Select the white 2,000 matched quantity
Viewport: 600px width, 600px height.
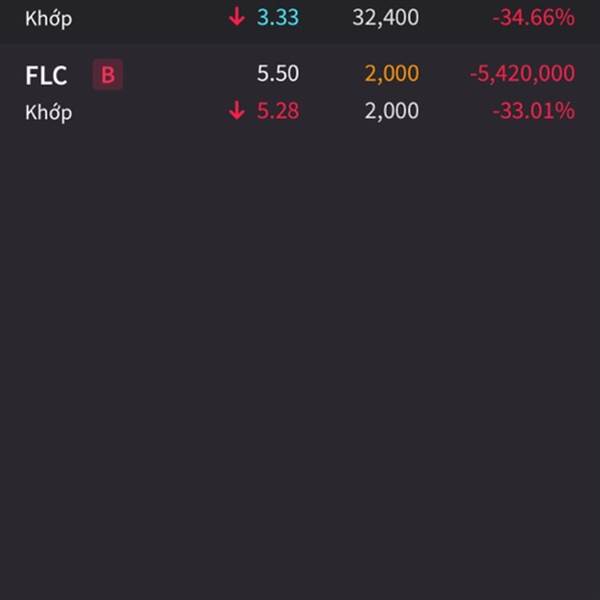pyautogui.click(x=392, y=111)
